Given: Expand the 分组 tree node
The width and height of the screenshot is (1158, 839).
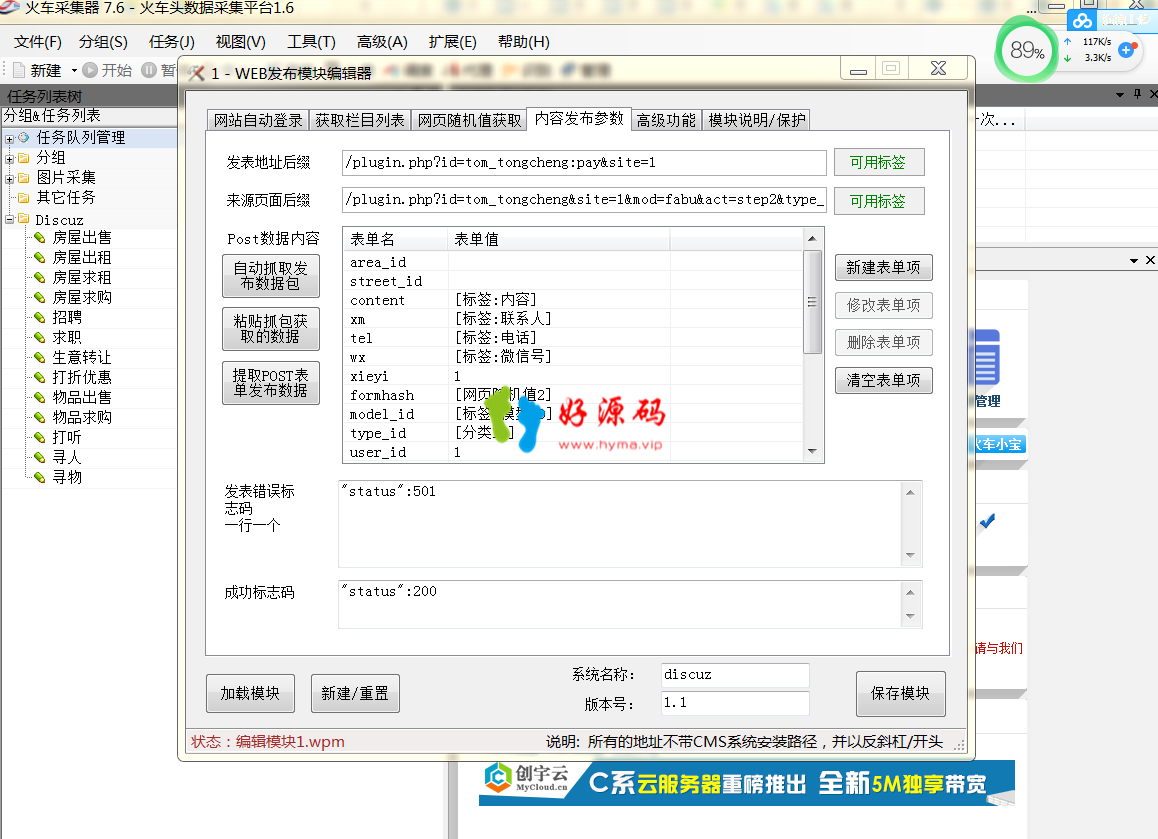Looking at the screenshot, I should (x=10, y=159).
